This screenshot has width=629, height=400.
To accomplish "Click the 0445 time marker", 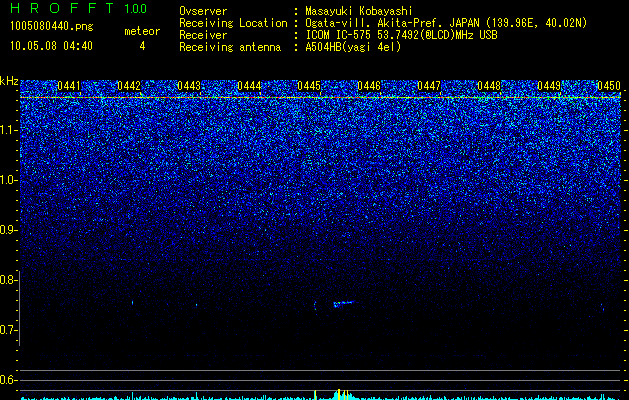I will [x=309, y=86].
